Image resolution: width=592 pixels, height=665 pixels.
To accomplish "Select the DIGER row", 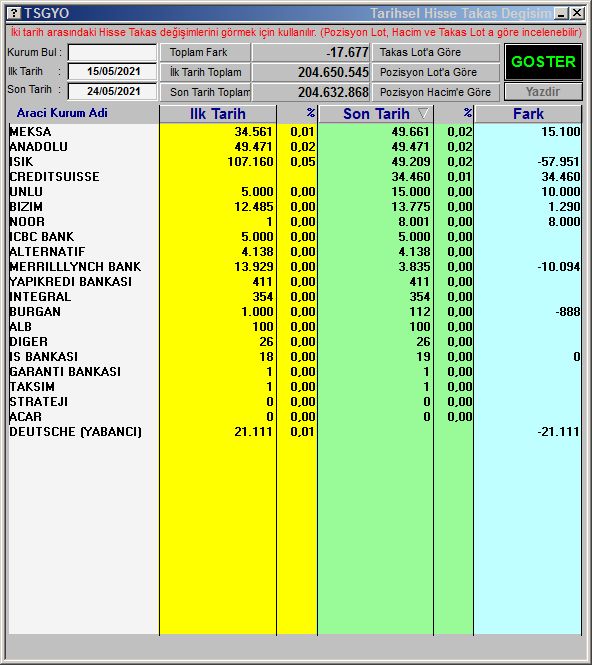I will click(295, 342).
